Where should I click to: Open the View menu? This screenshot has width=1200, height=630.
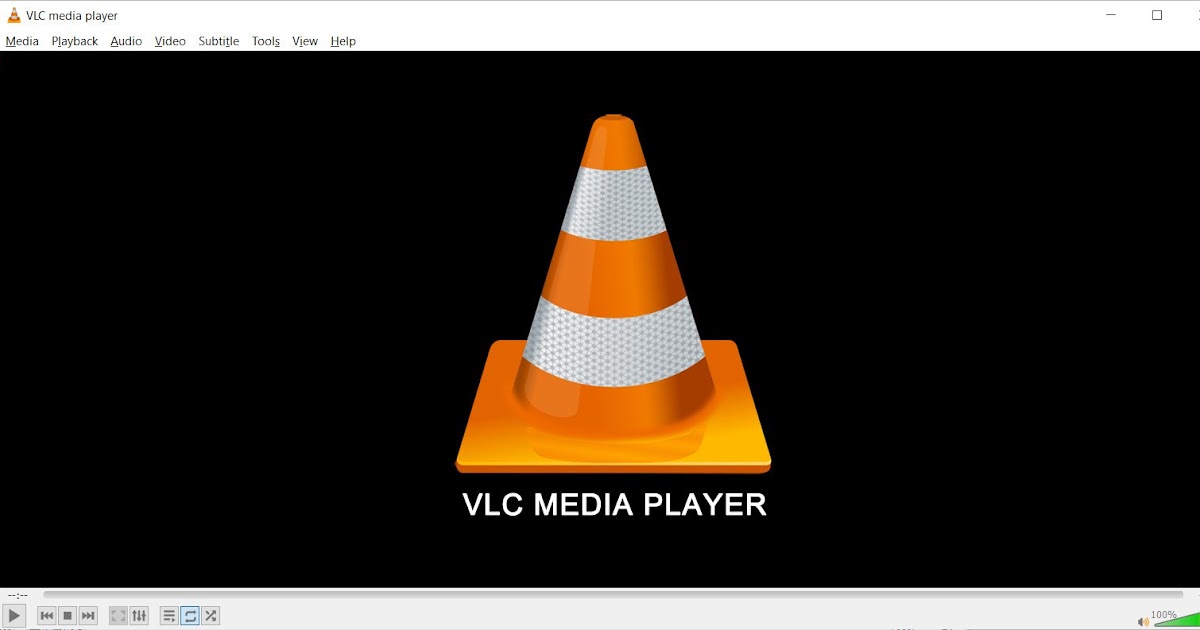tap(304, 41)
